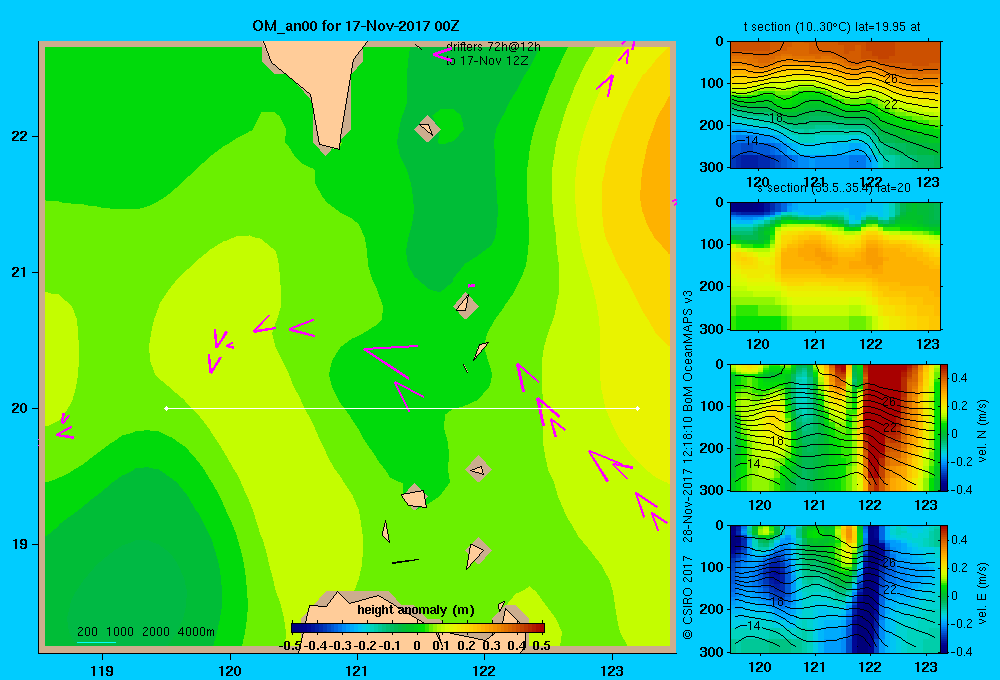The width and height of the screenshot is (1000, 680).
Task: Click latitude label 19 on main map axis
Action: pos(20,544)
